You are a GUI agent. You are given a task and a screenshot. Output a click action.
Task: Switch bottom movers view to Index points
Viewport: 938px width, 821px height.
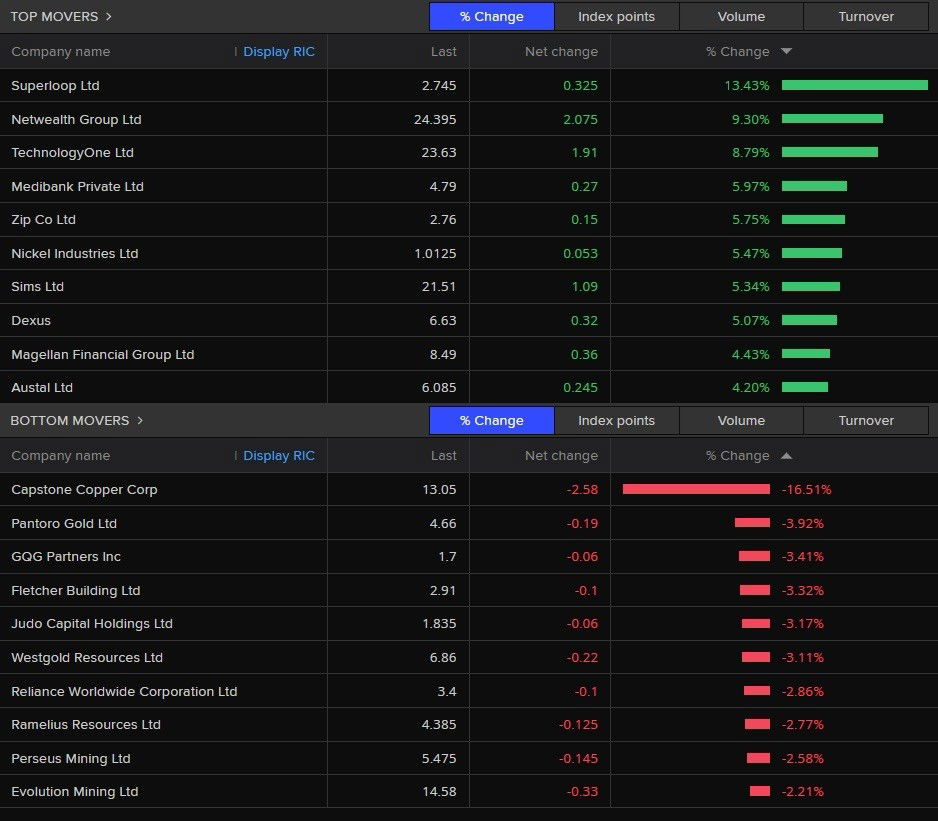pos(616,420)
